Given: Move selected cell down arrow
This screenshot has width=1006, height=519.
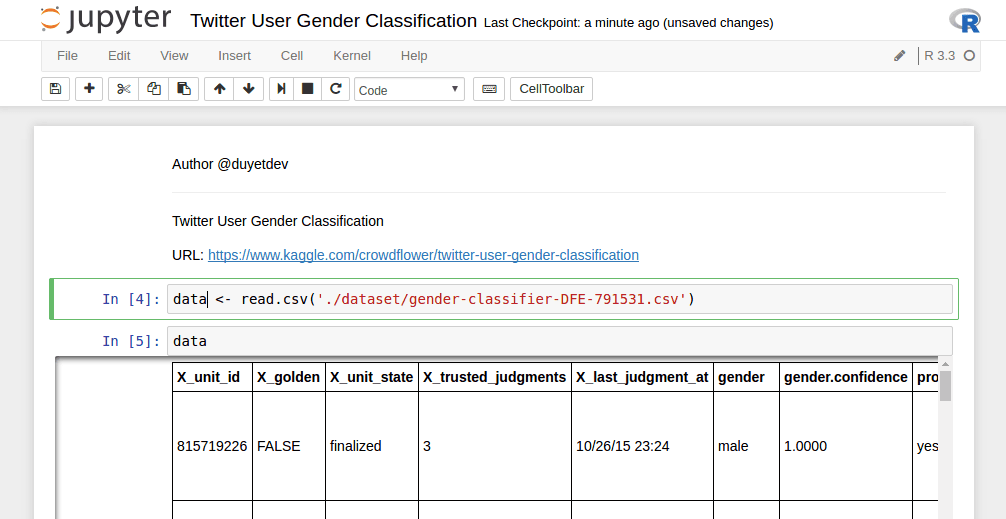Looking at the screenshot, I should tap(249, 89).
